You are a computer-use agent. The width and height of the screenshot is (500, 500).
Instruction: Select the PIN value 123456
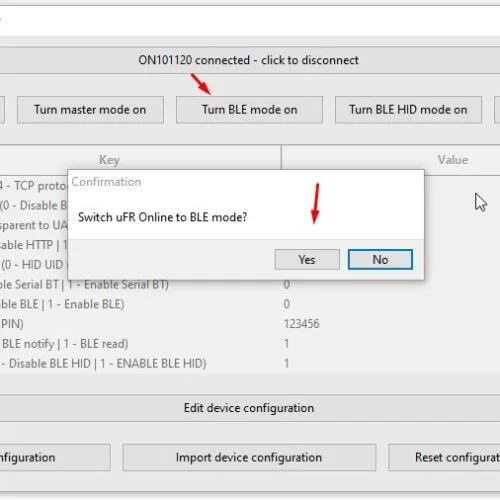click(x=301, y=324)
